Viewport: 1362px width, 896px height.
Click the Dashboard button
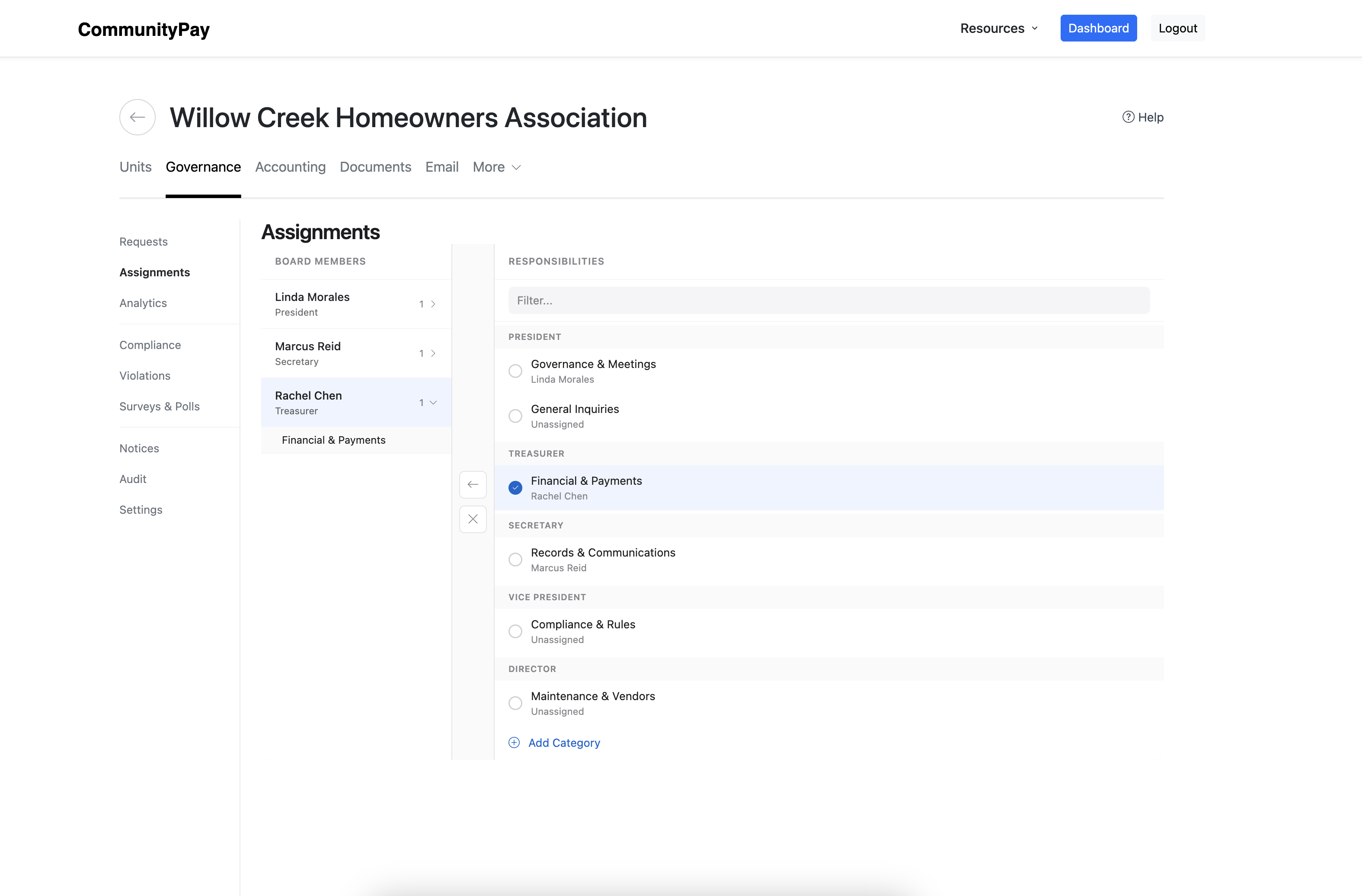[x=1098, y=29]
